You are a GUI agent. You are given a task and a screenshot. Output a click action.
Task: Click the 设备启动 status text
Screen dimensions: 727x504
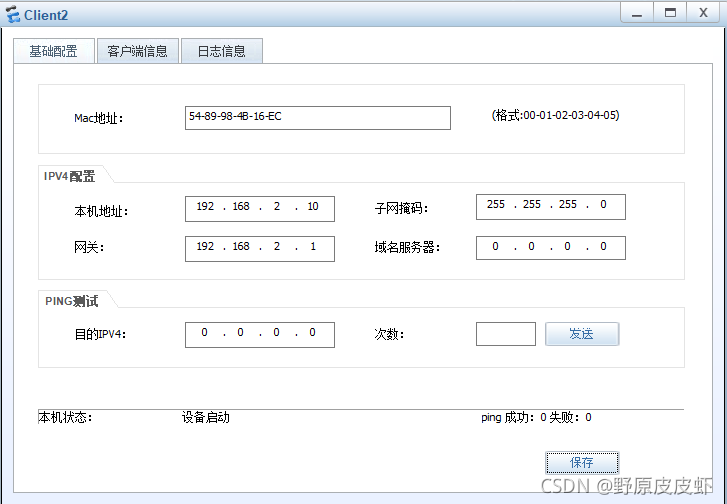click(x=205, y=417)
